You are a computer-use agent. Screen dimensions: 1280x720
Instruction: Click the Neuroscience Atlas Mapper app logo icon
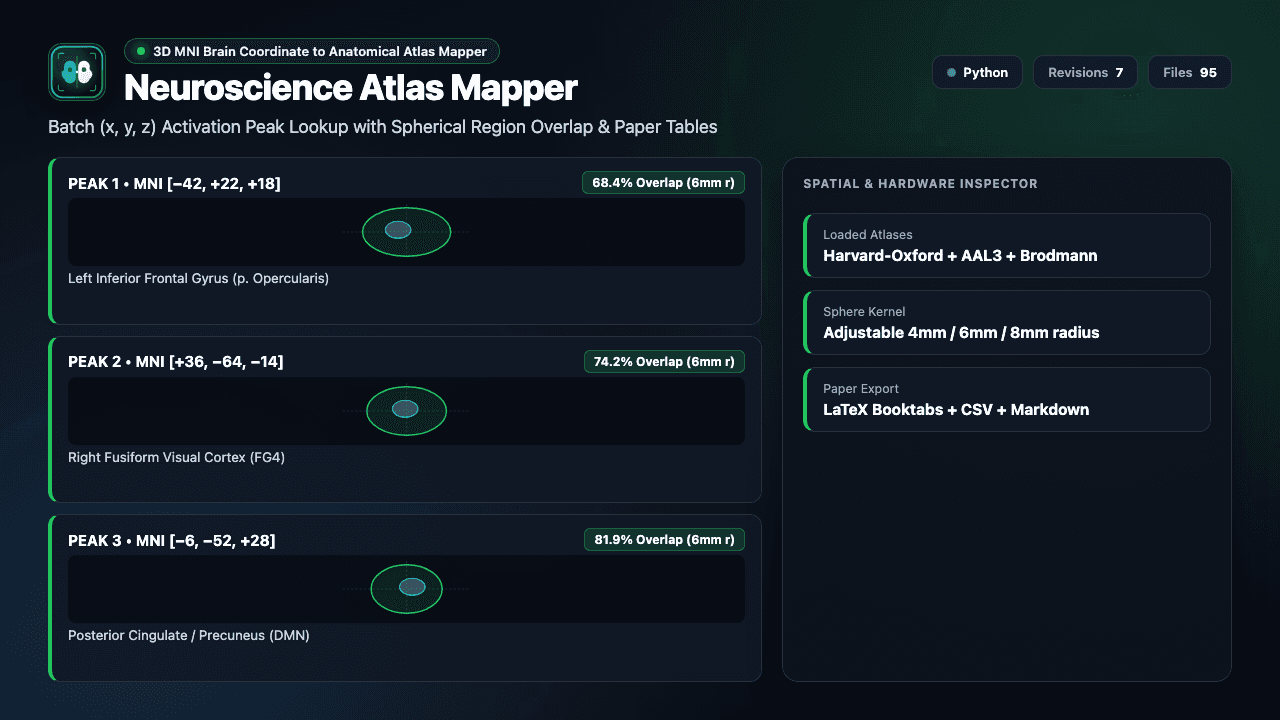click(77, 72)
